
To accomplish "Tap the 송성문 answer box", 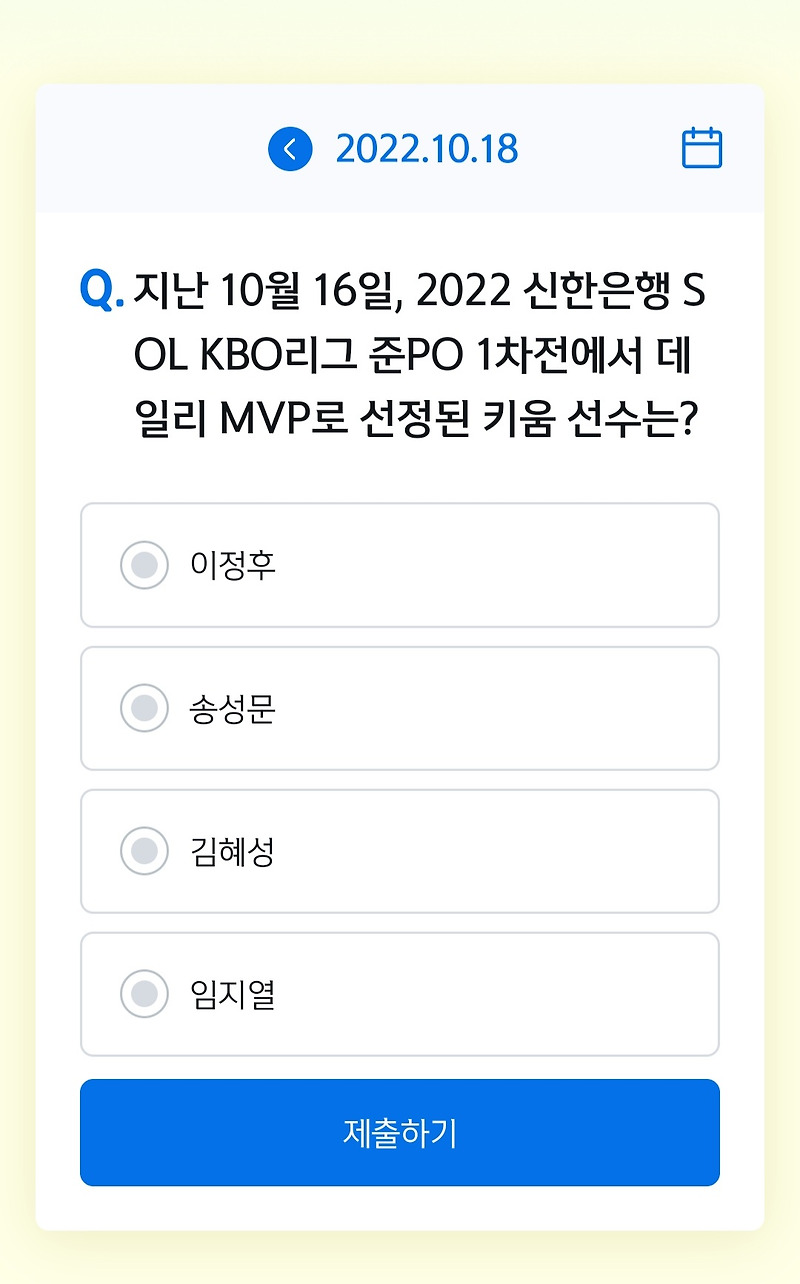I will (400, 708).
